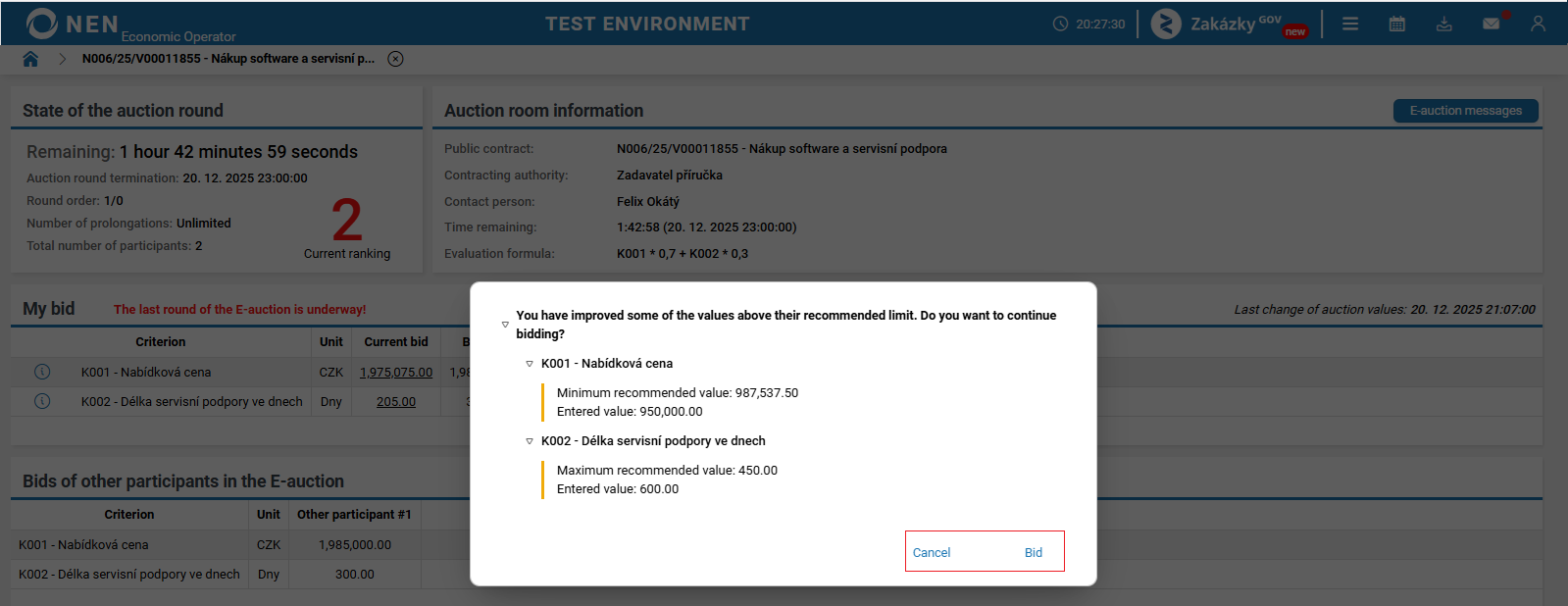The width and height of the screenshot is (1568, 606).
Task: Open the user profile icon
Action: coord(1538,24)
